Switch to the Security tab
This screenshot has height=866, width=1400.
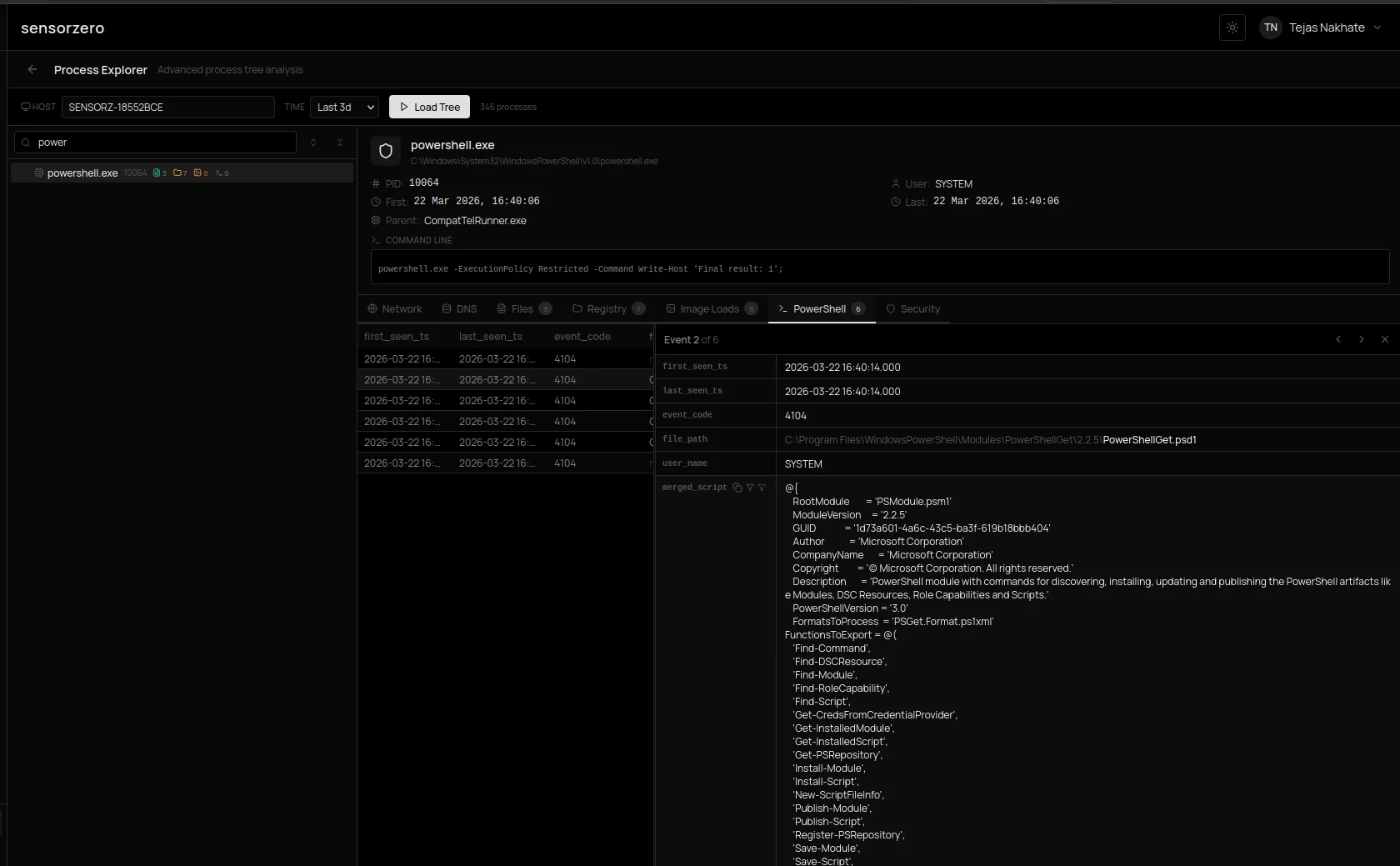point(913,308)
